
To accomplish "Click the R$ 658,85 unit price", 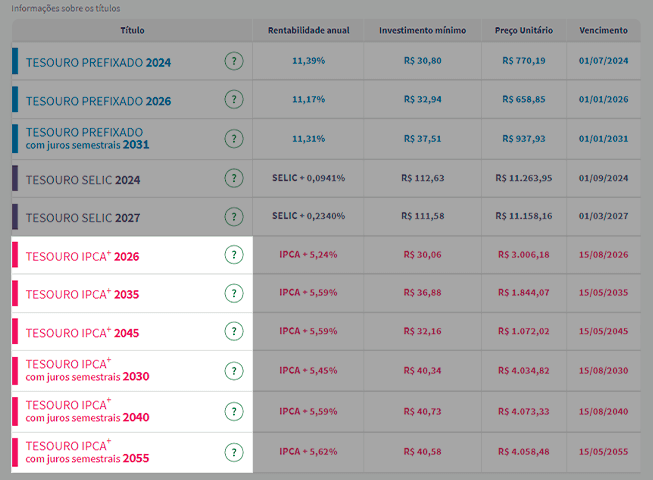I will (524, 99).
